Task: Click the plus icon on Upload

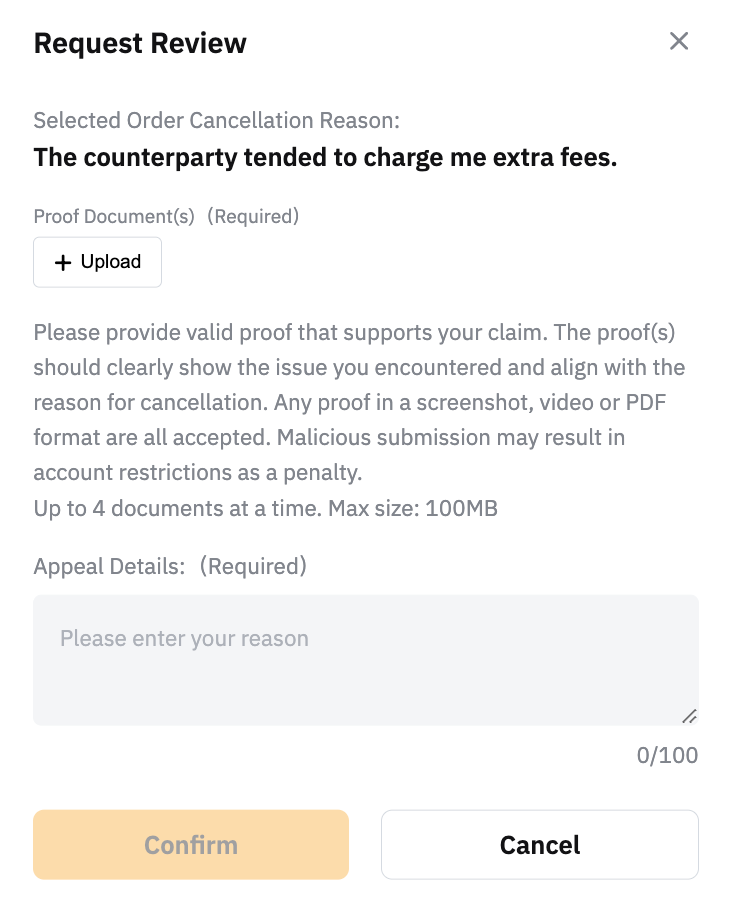Action: (x=63, y=262)
